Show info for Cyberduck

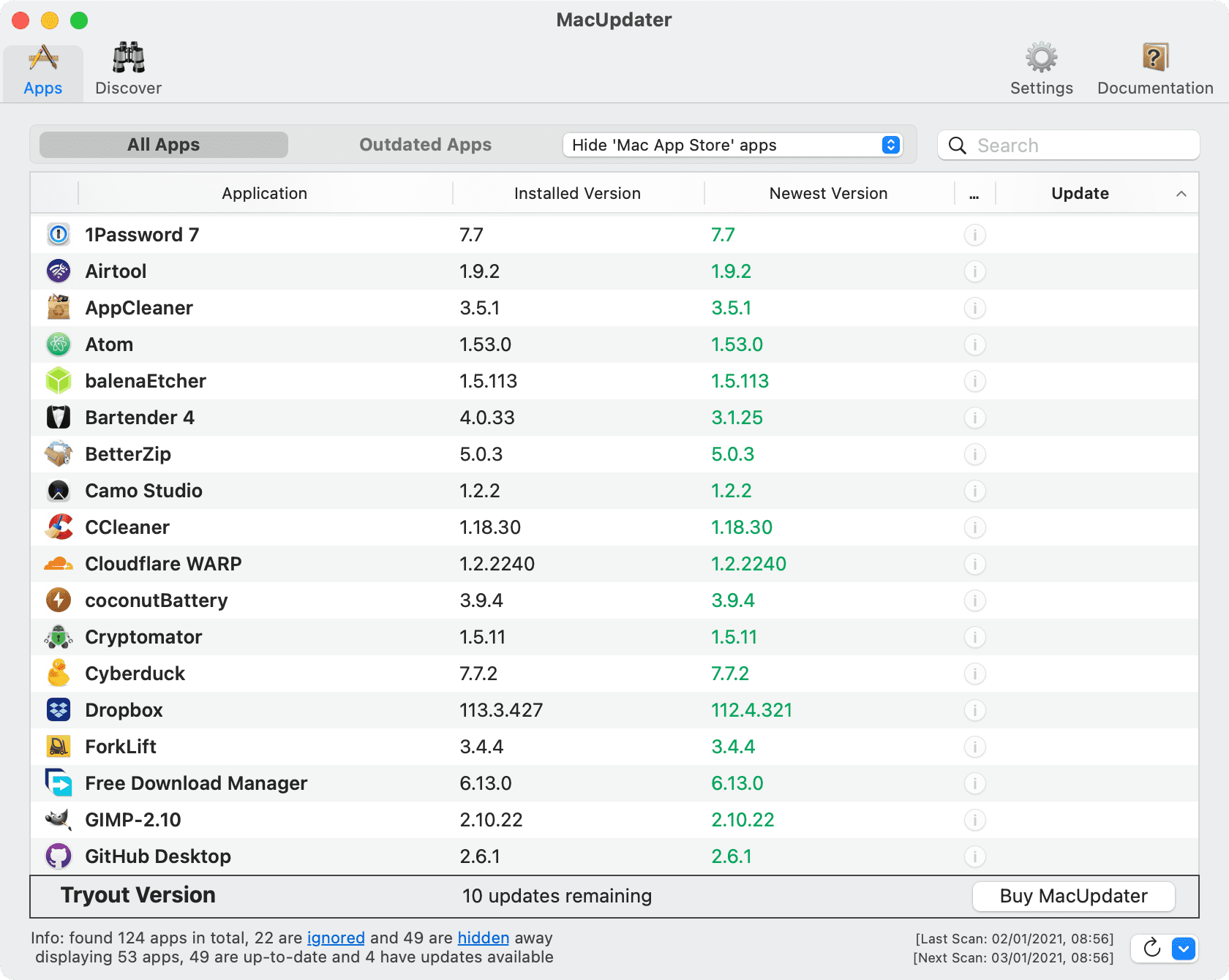(x=974, y=674)
